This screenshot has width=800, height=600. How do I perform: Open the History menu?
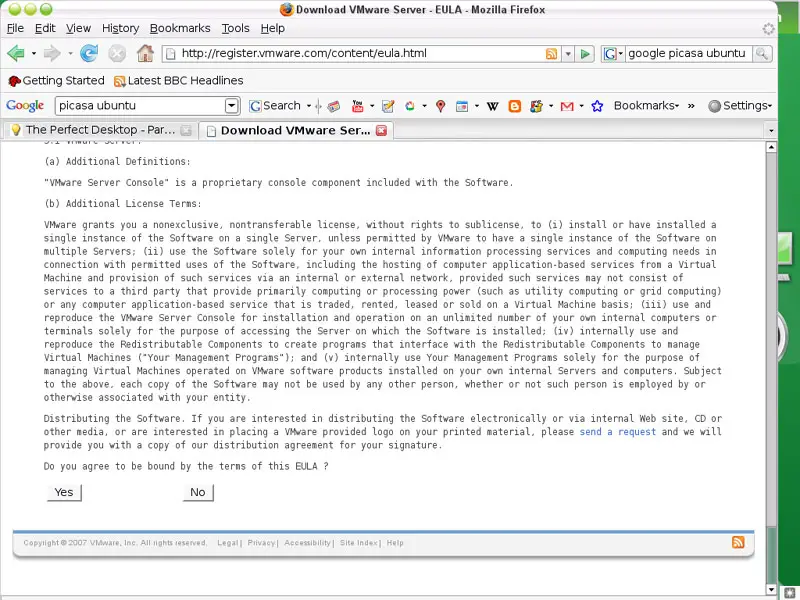tap(120, 29)
